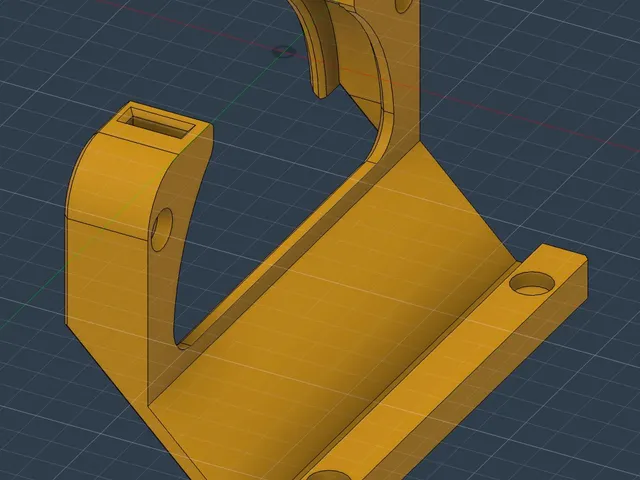Click the round hole in the left arm
Screen dimensions: 640x480
[x=162, y=229]
